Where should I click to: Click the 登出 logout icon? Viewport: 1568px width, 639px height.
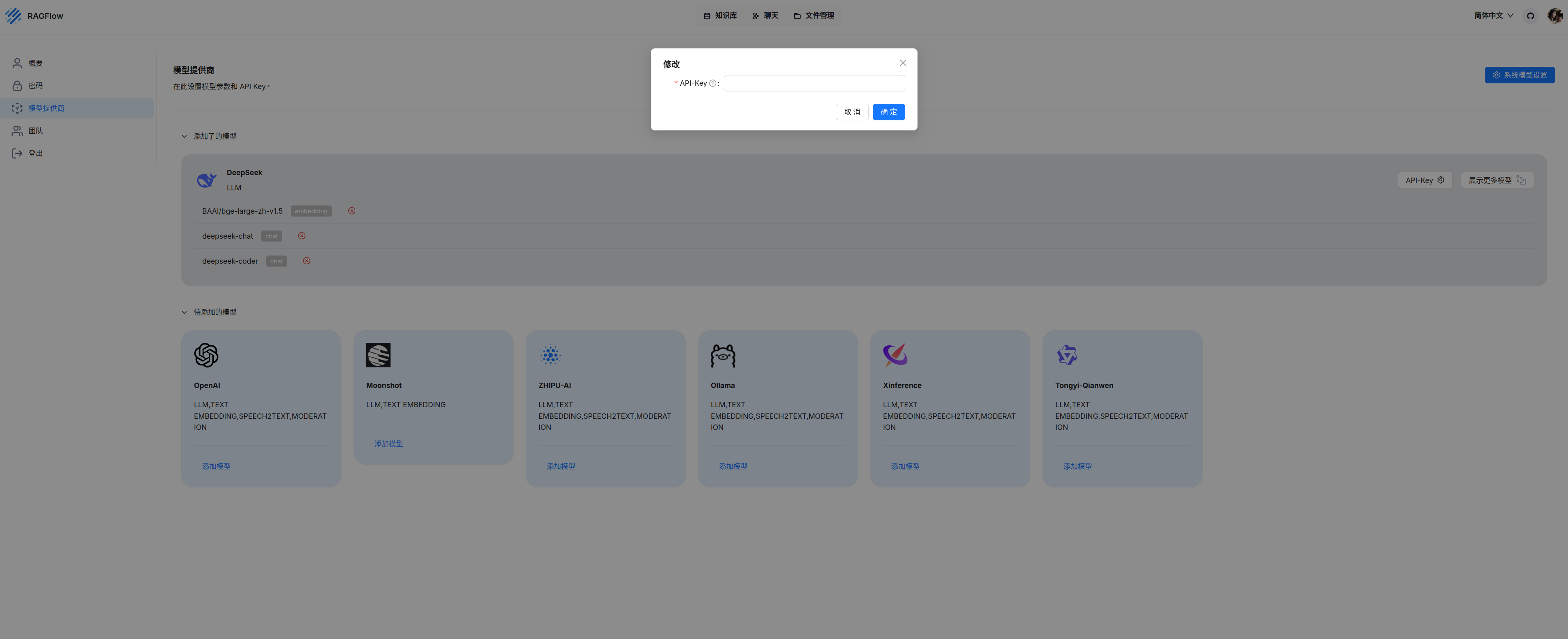coord(17,153)
